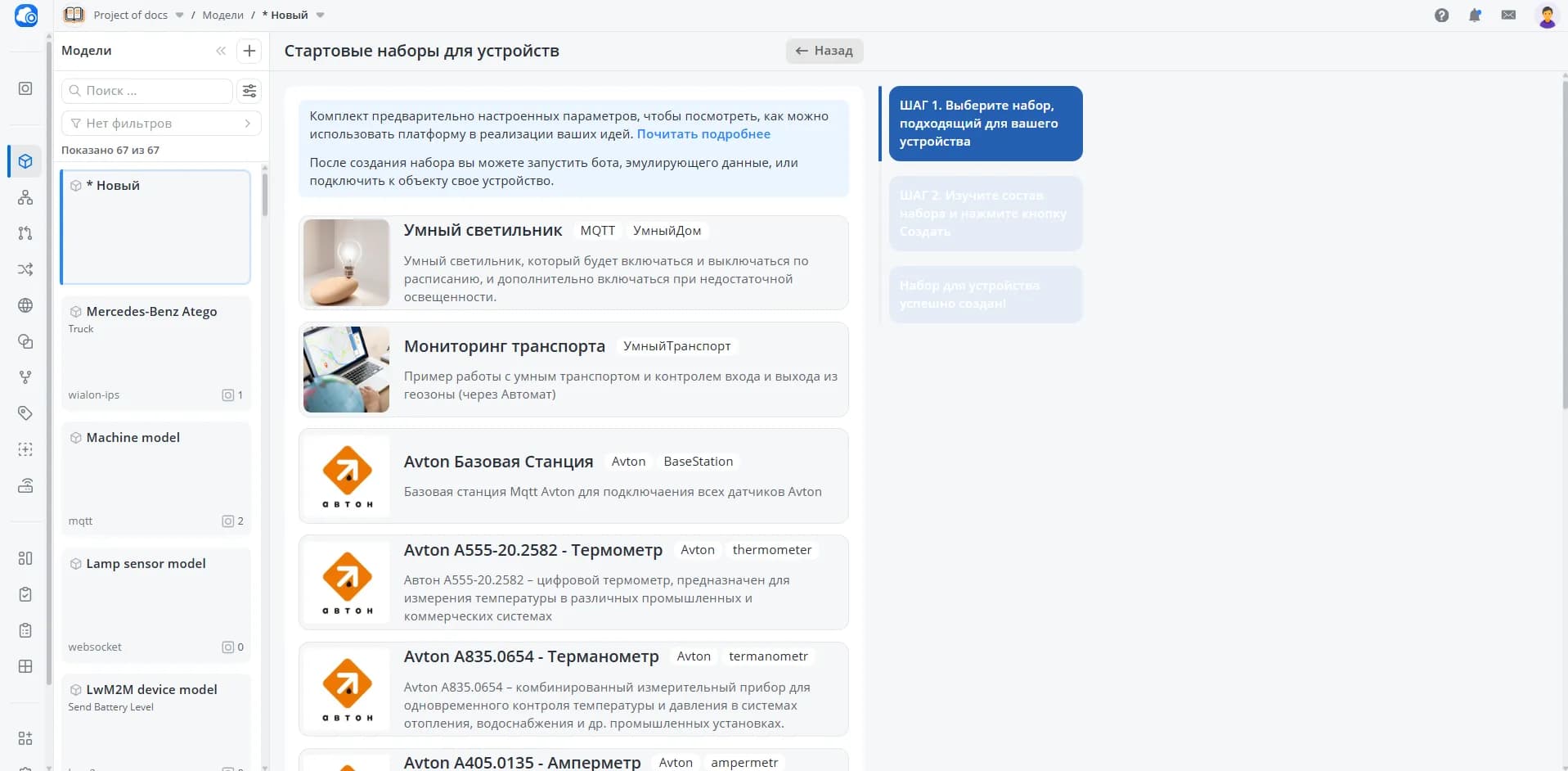
Task: Click in the Поиск search field
Action: tap(147, 91)
